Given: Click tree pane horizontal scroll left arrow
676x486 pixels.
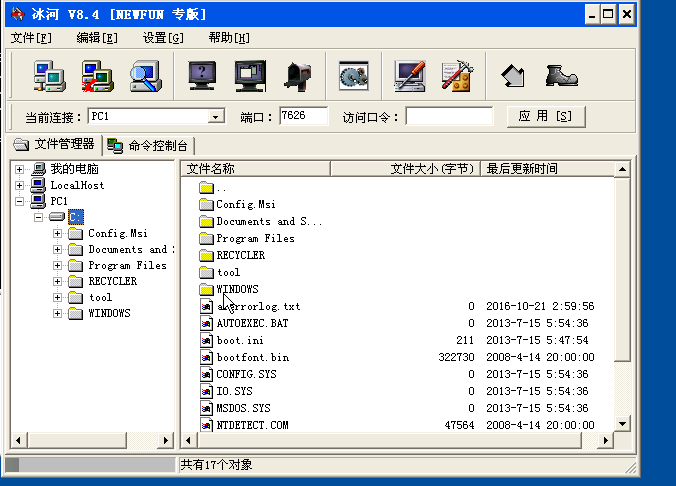Looking at the screenshot, I should pos(18,440).
